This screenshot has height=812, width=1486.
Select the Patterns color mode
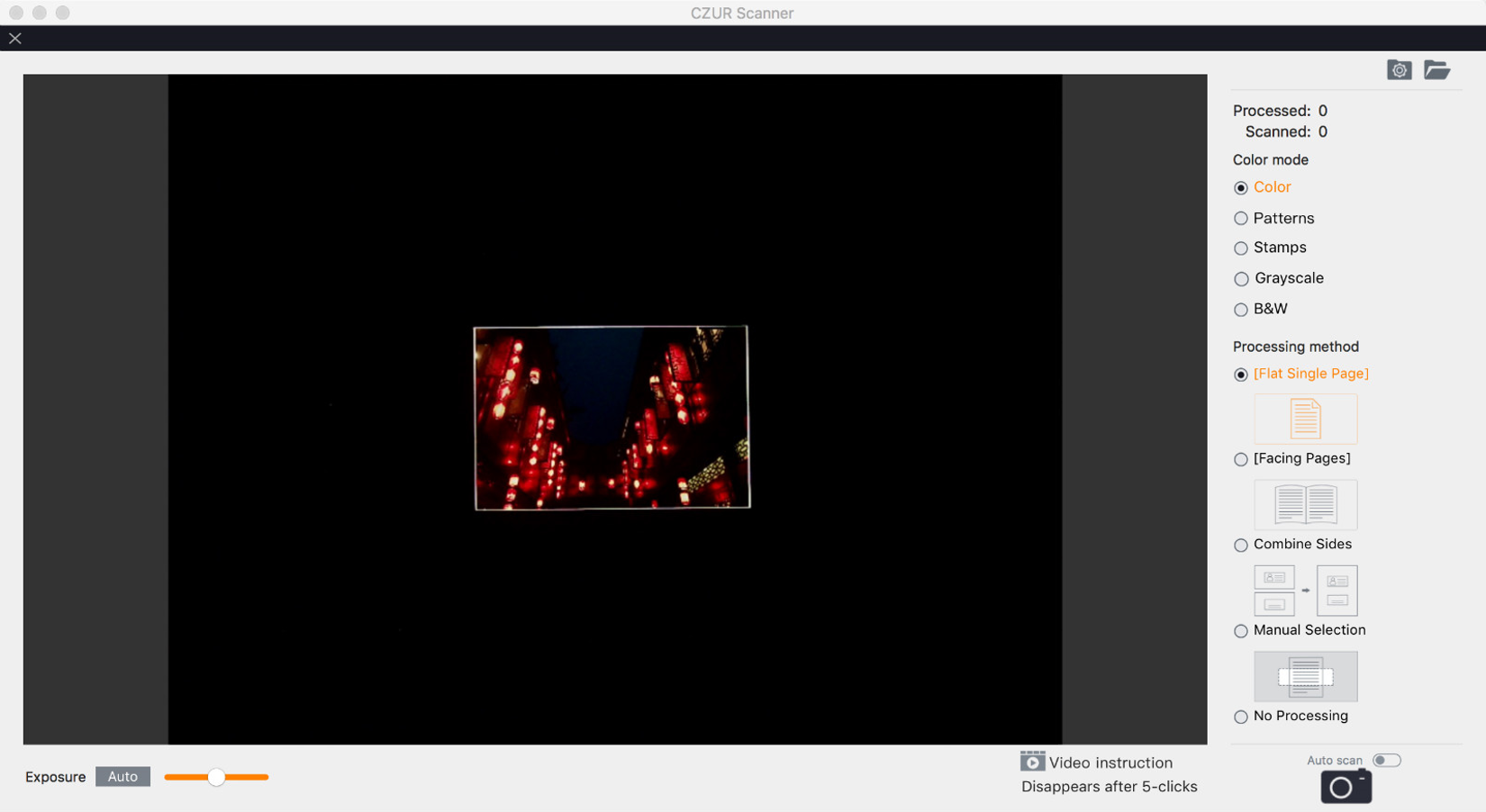(x=1241, y=218)
